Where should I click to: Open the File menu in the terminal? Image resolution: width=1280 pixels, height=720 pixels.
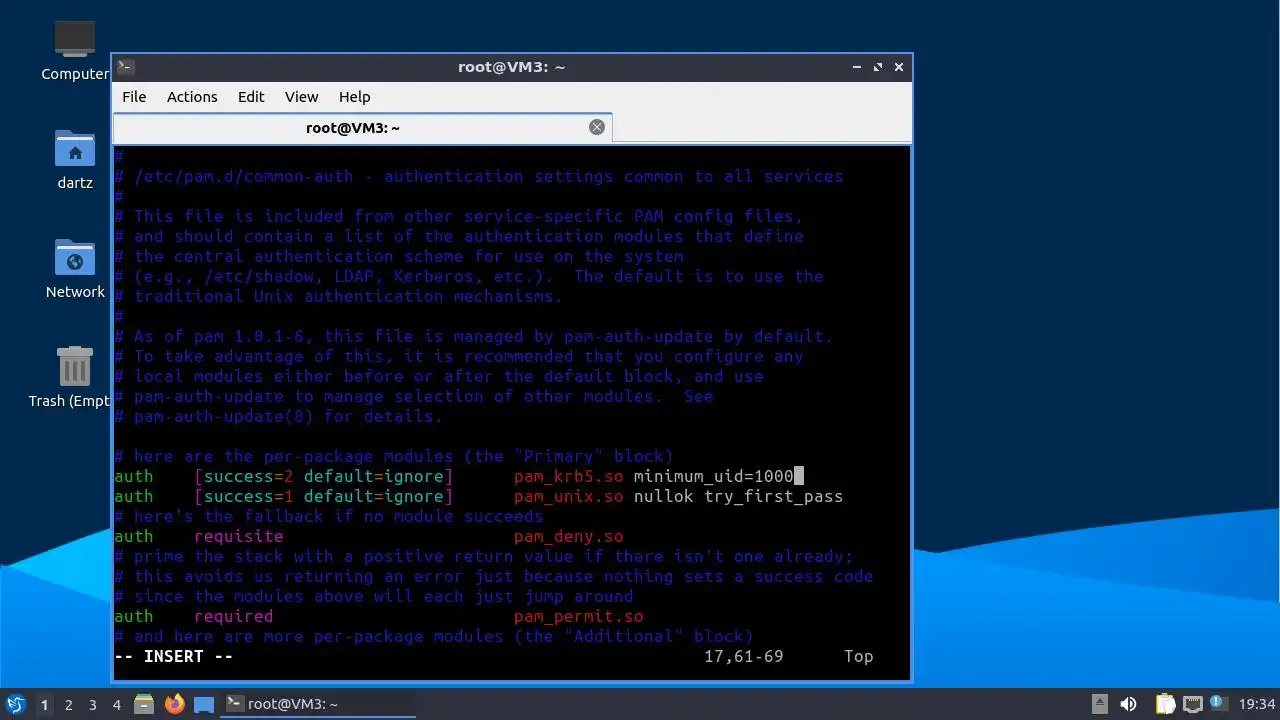(134, 97)
